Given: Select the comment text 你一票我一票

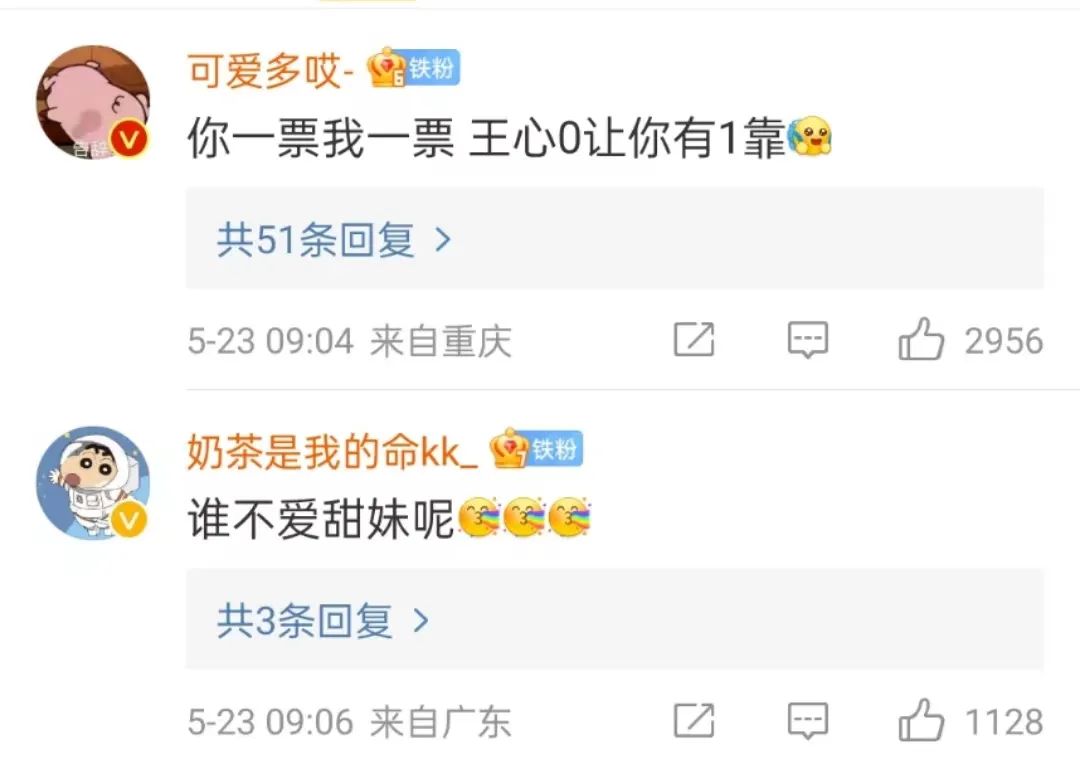Looking at the screenshot, I should 321,138.
